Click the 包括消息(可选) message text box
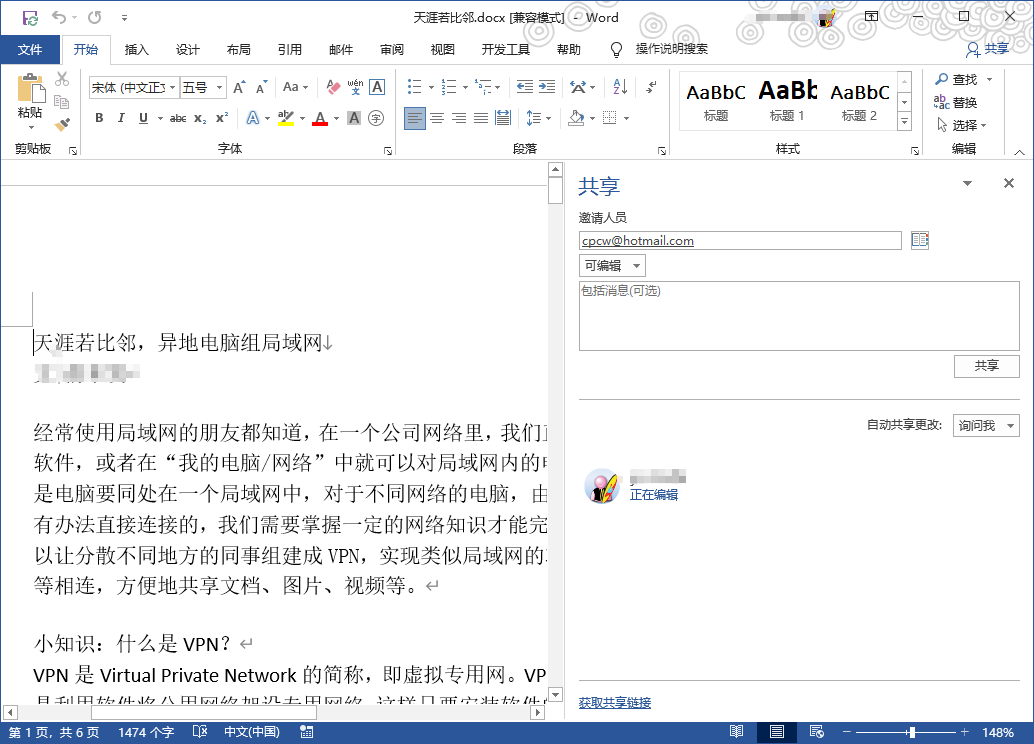1034x744 pixels. pos(798,316)
